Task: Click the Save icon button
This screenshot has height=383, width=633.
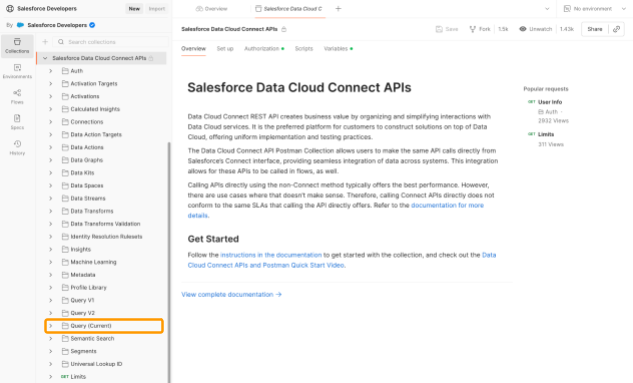Action: click(x=439, y=29)
